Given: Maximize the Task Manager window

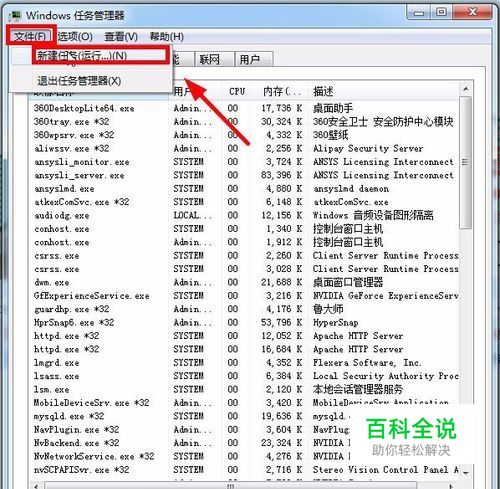Looking at the screenshot, I should click(442, 12).
